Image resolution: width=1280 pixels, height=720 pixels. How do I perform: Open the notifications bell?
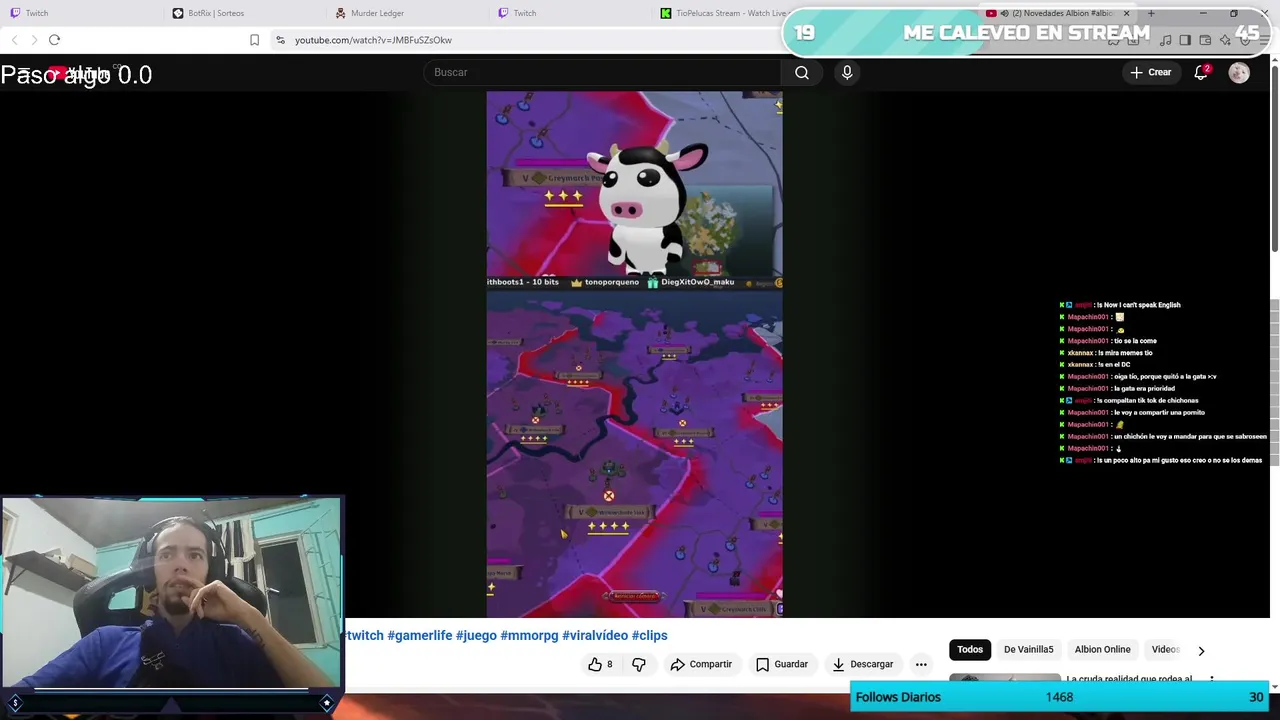[1201, 72]
